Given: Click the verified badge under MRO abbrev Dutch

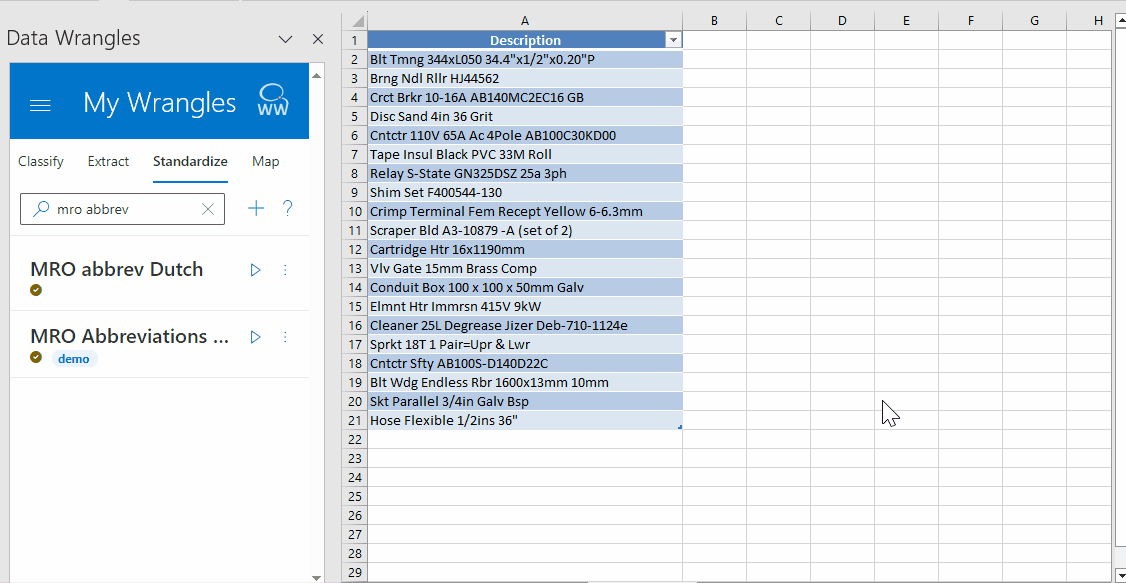Looking at the screenshot, I should pos(36,290).
